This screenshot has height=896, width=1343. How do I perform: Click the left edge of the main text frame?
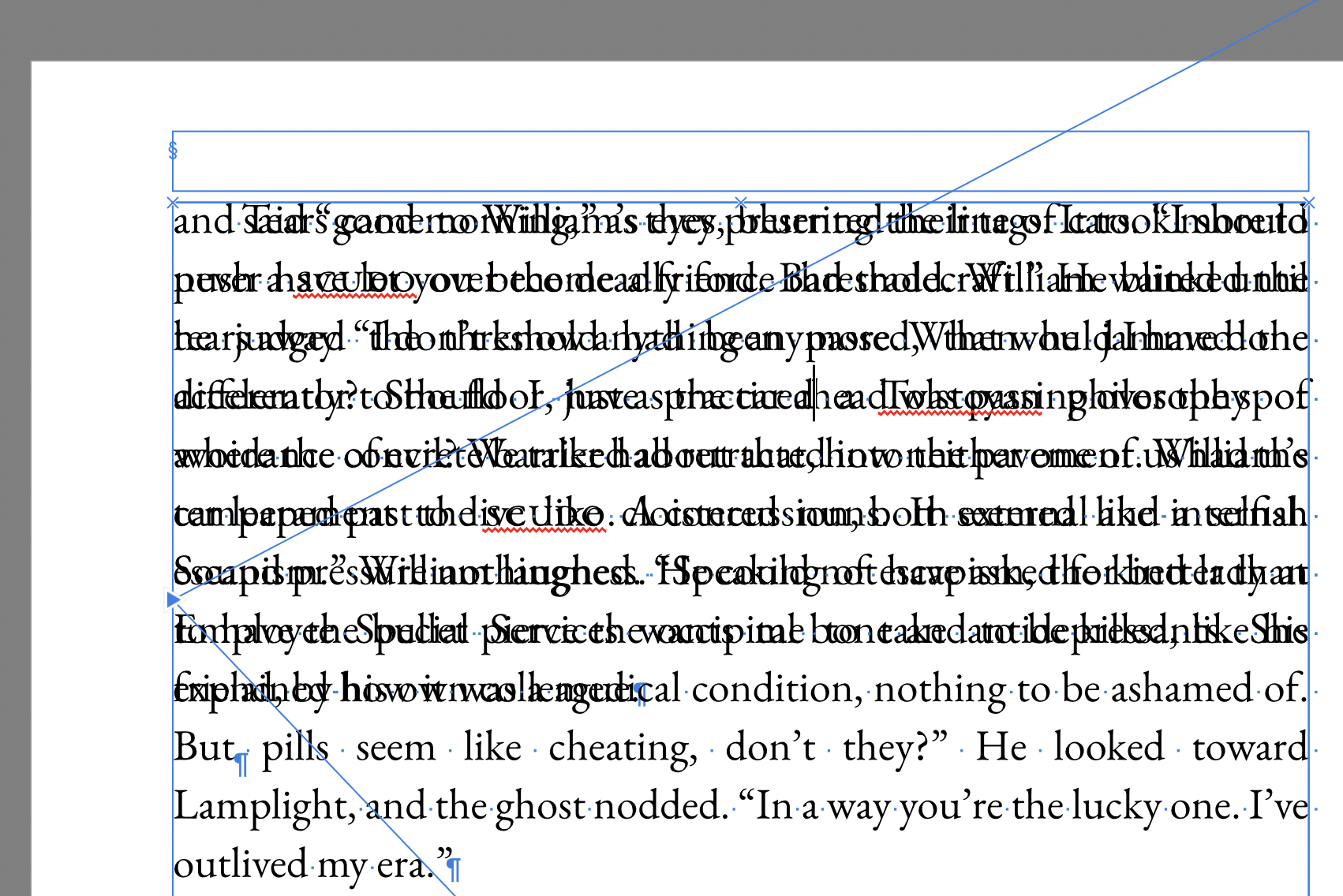point(171,710)
